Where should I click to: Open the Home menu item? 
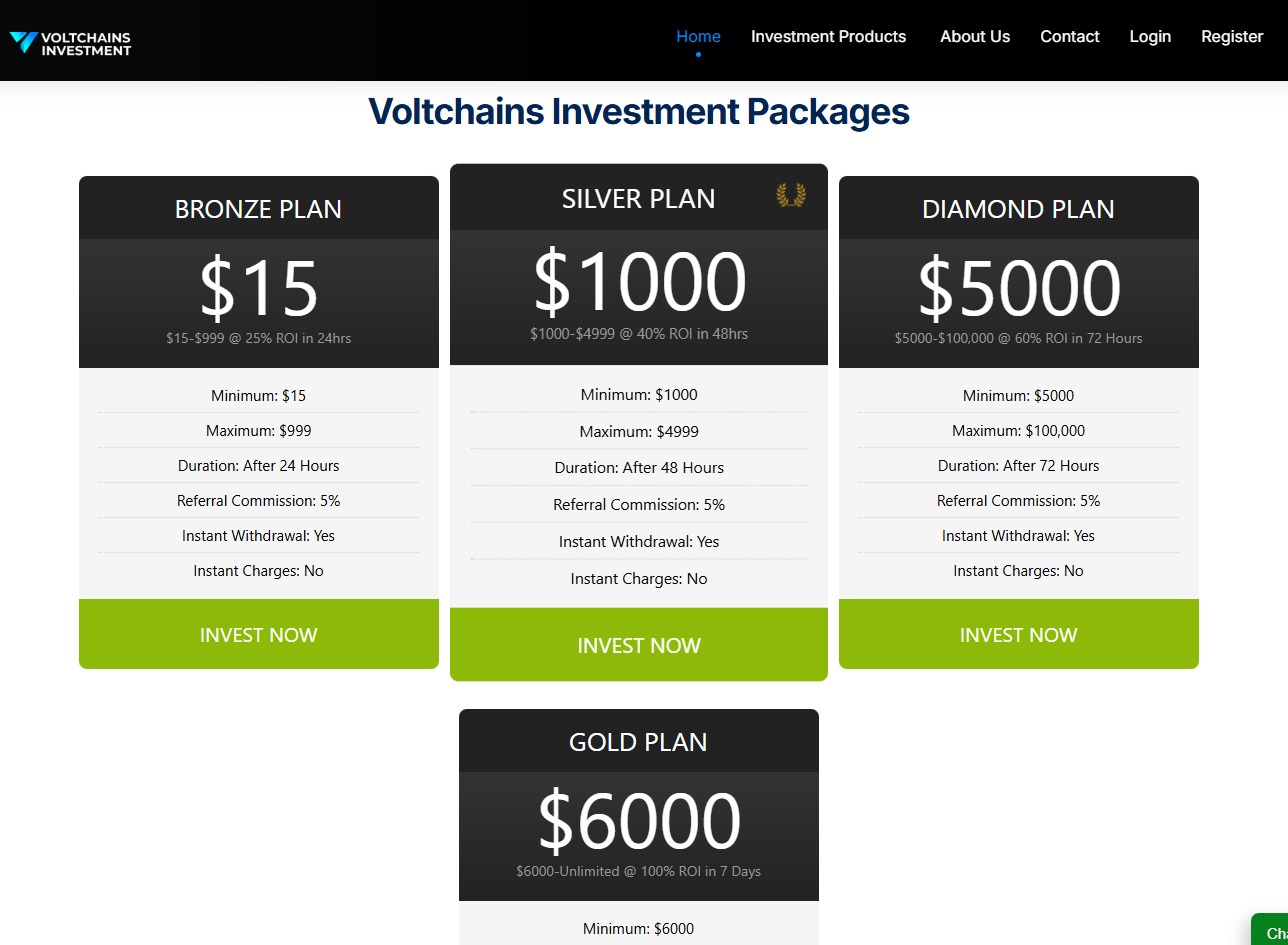(698, 37)
